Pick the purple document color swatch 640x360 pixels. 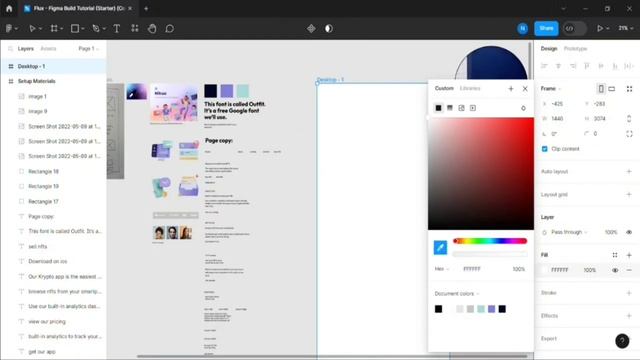(491, 309)
